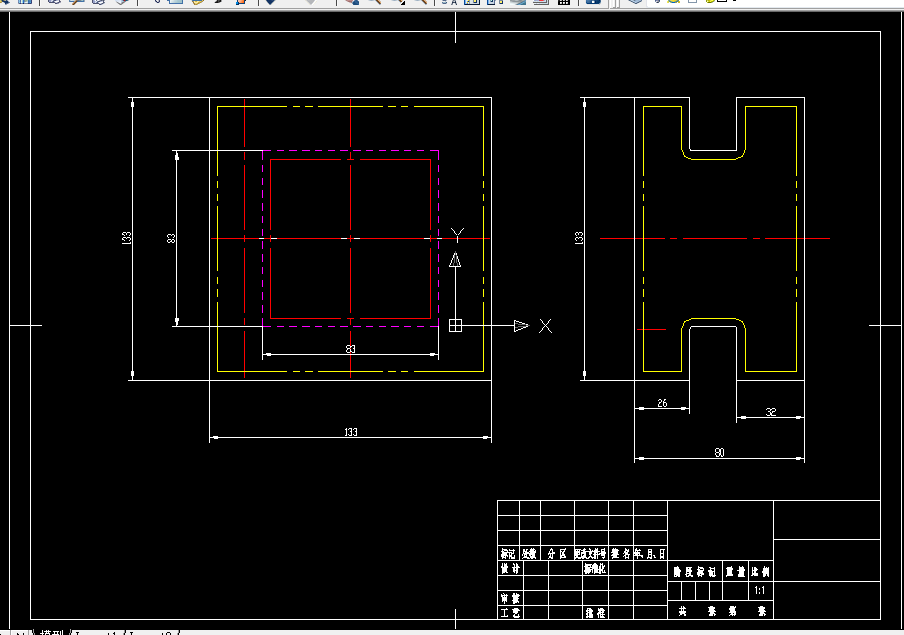Select the vertical 83 dimension text

(171, 238)
